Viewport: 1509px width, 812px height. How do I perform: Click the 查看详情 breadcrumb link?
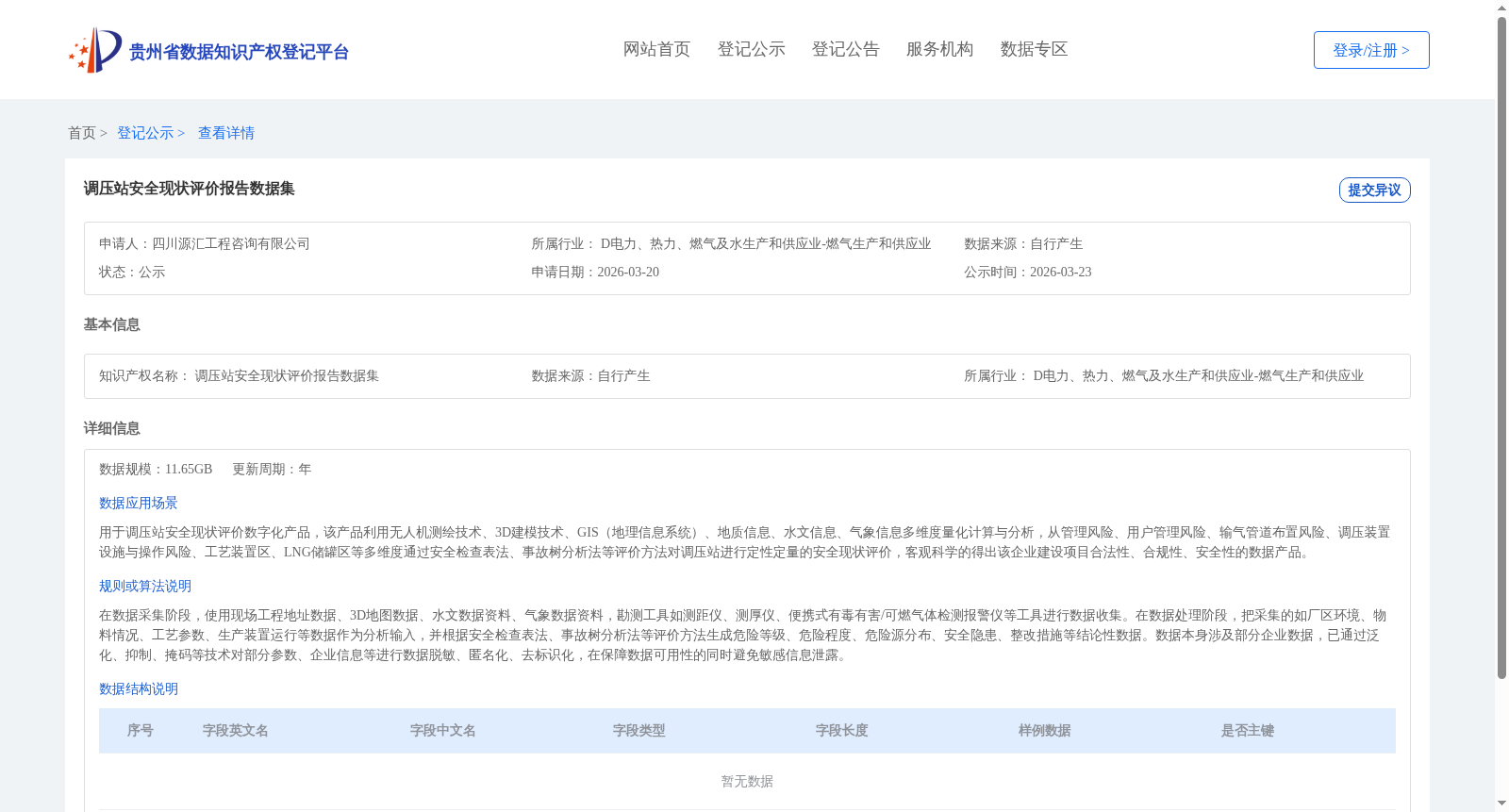[x=226, y=133]
